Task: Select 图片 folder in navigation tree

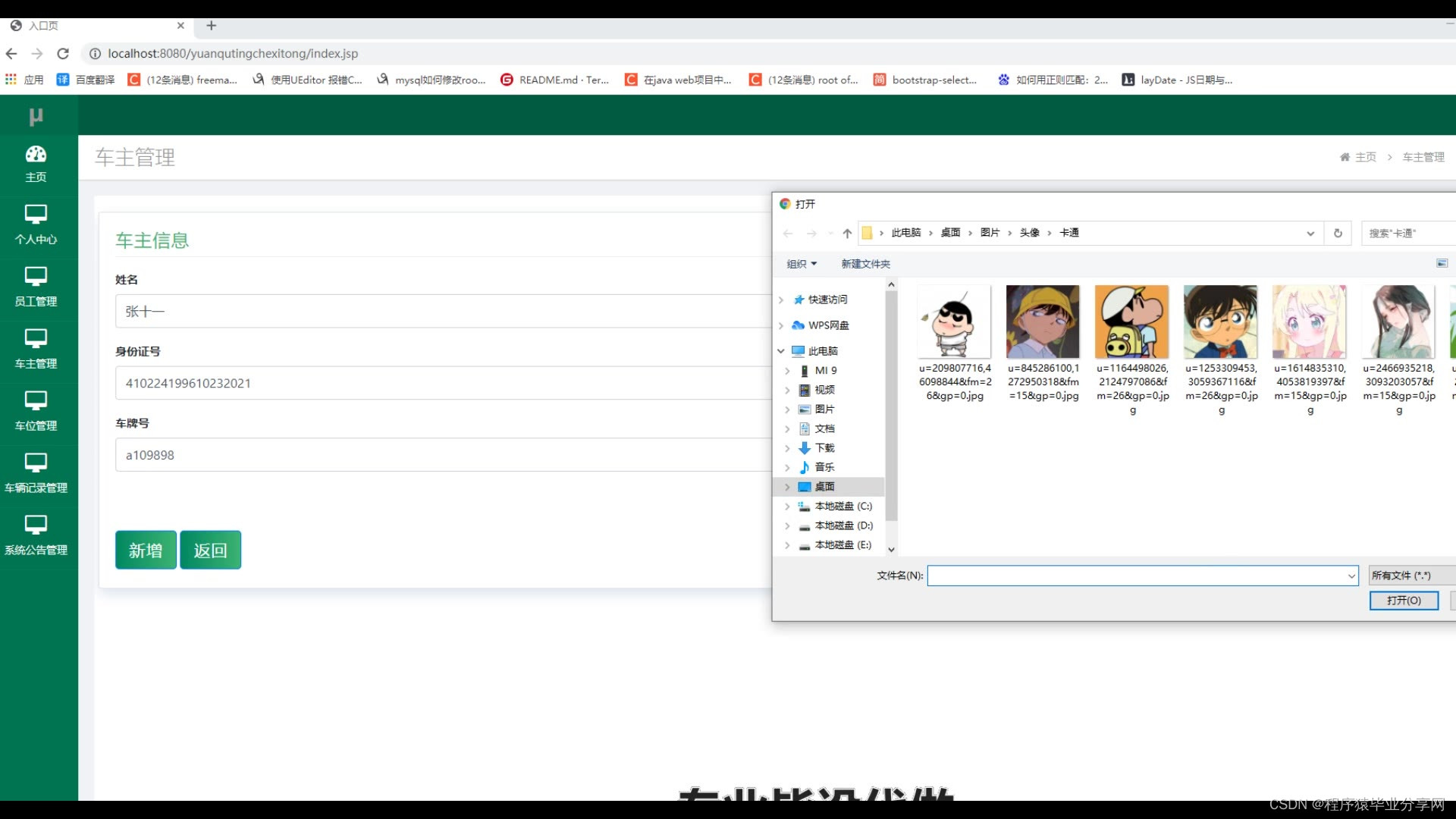Action: pos(824,409)
